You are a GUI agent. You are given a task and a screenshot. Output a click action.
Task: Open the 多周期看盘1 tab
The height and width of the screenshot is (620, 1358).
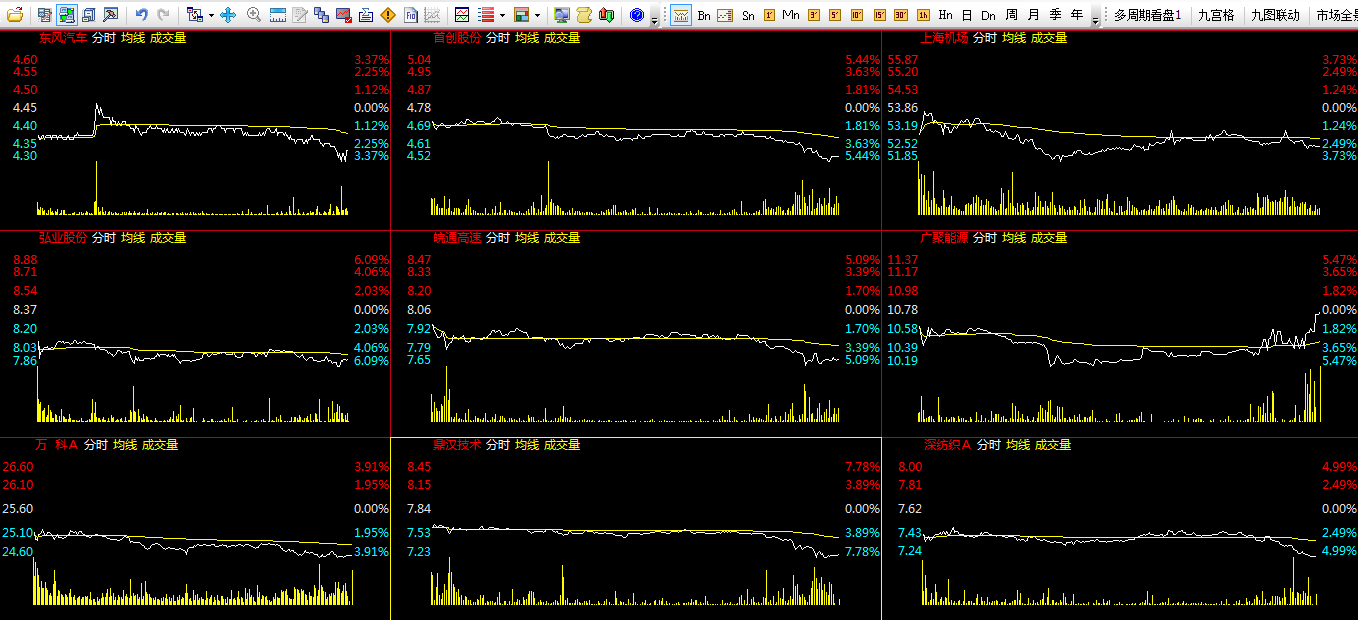click(1148, 15)
